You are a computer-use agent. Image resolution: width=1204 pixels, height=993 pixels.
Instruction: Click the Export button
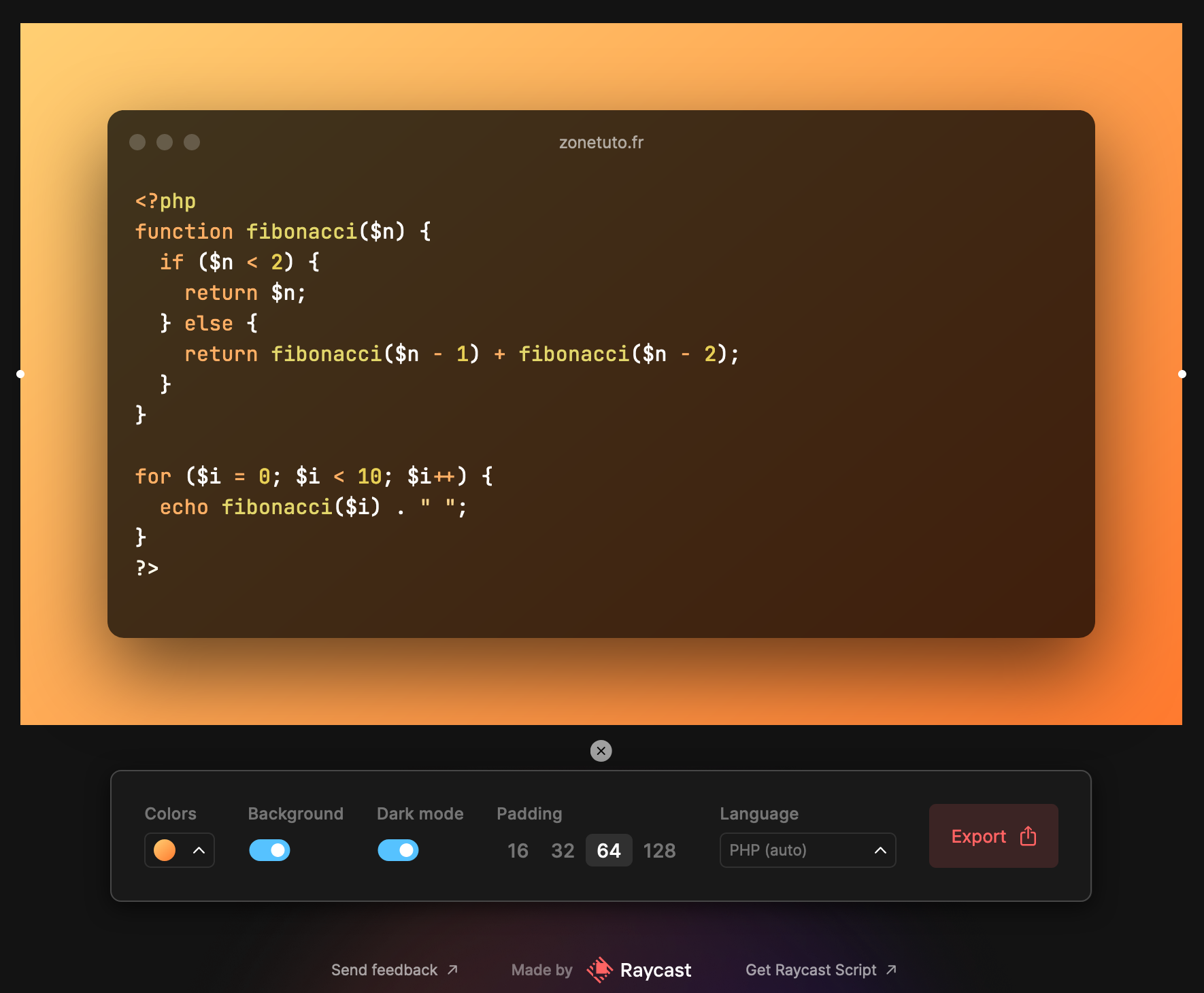(x=993, y=837)
